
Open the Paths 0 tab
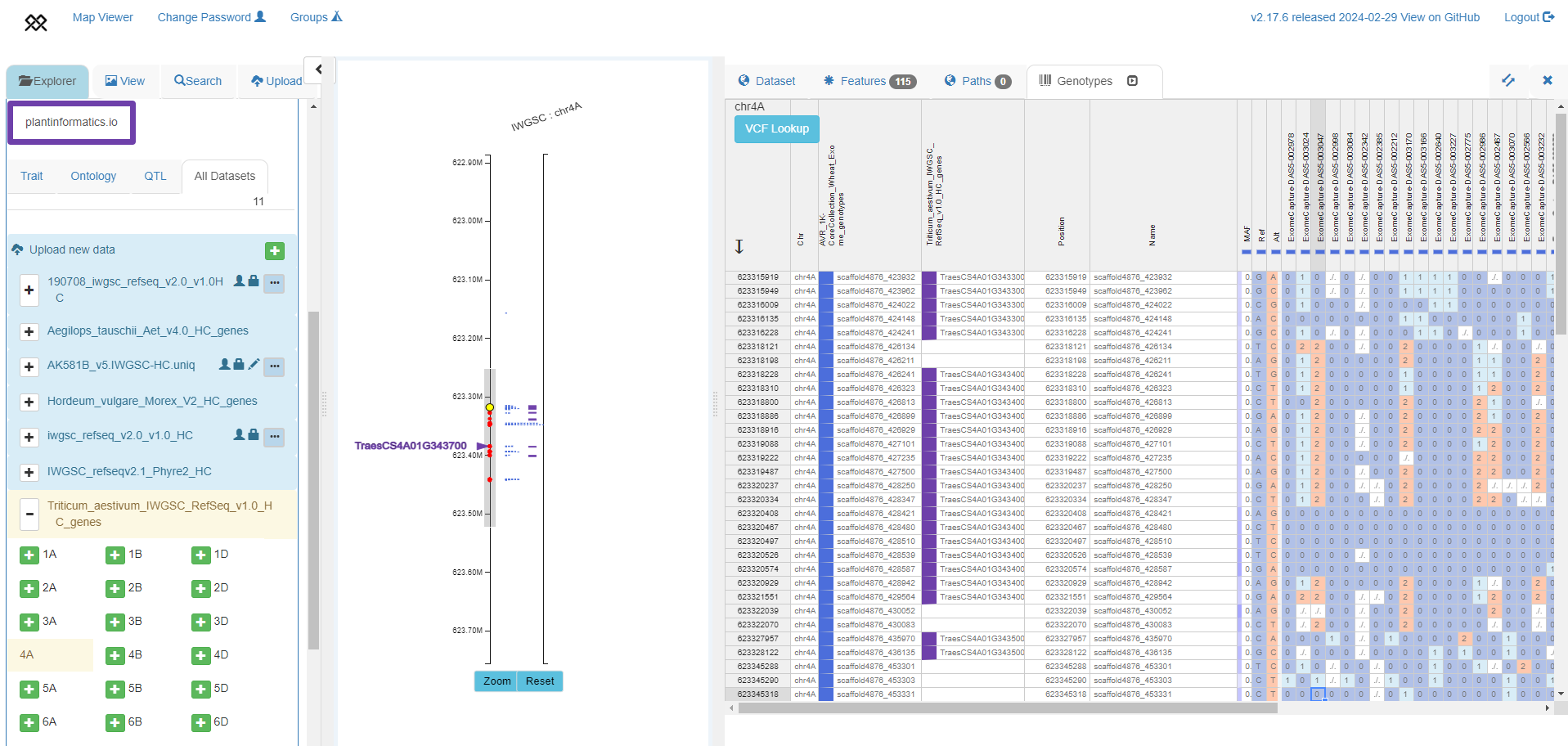click(977, 81)
